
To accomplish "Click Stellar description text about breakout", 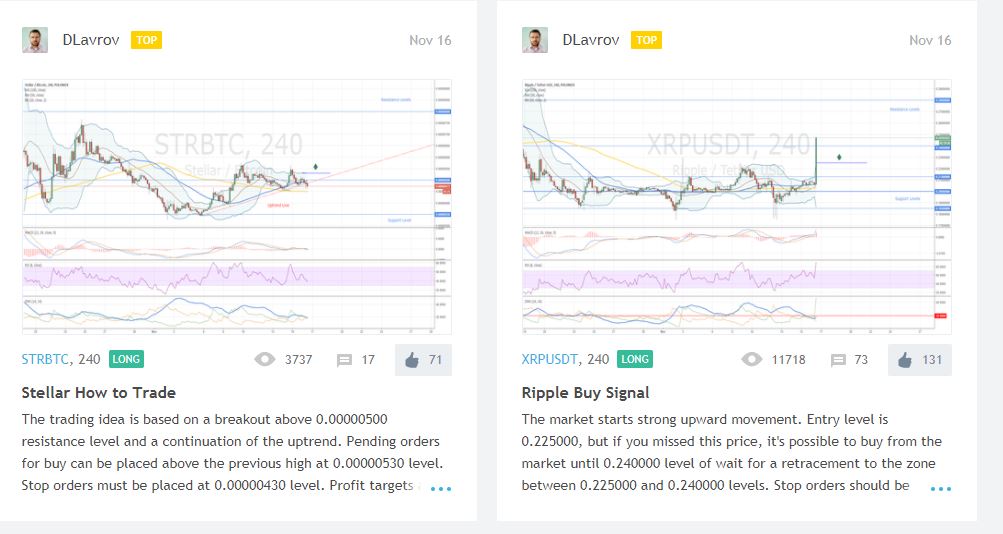I will click(x=233, y=452).
